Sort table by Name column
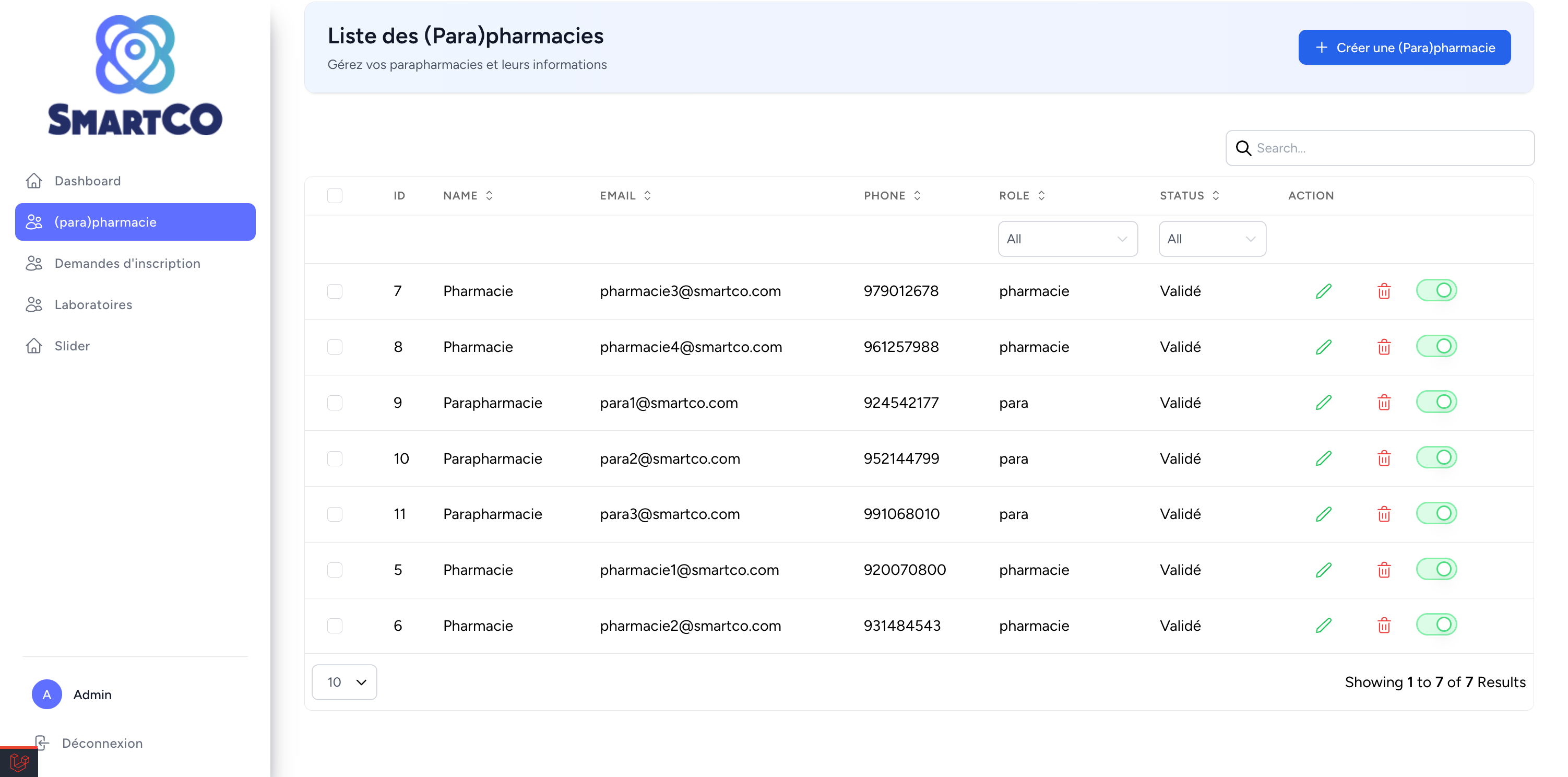1568x777 pixels. coord(468,195)
